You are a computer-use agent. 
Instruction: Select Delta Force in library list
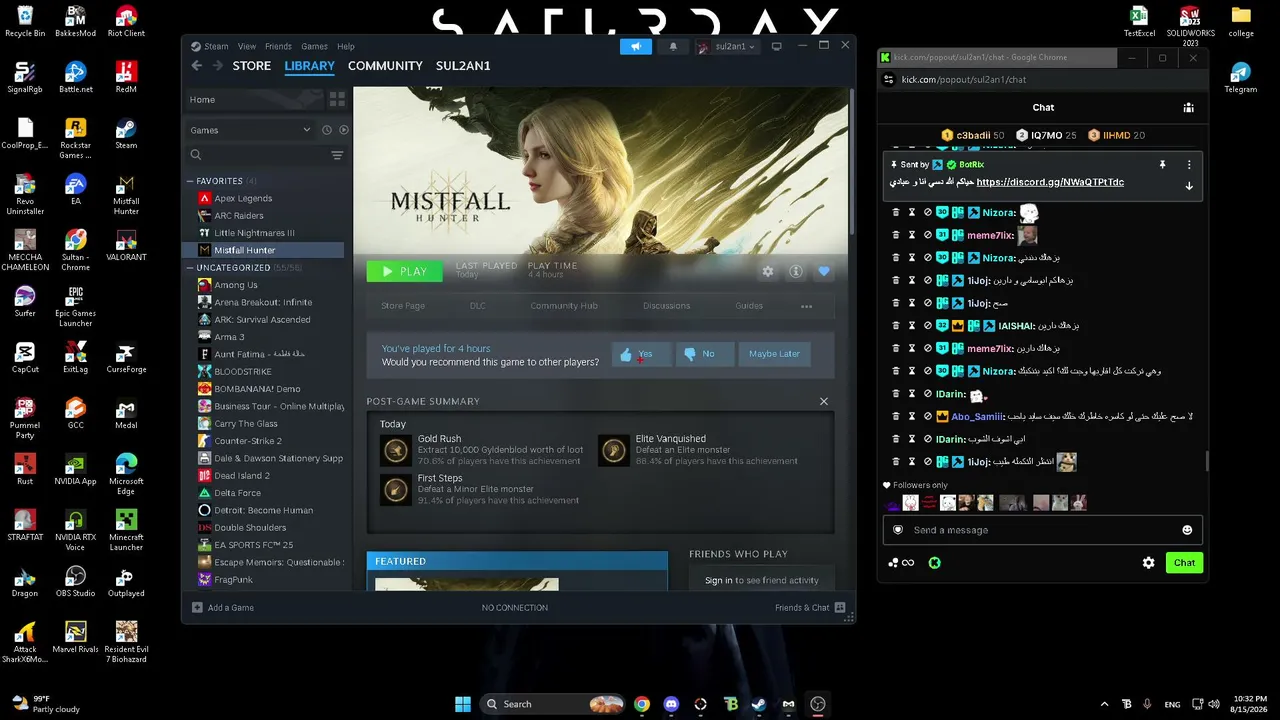237,493
